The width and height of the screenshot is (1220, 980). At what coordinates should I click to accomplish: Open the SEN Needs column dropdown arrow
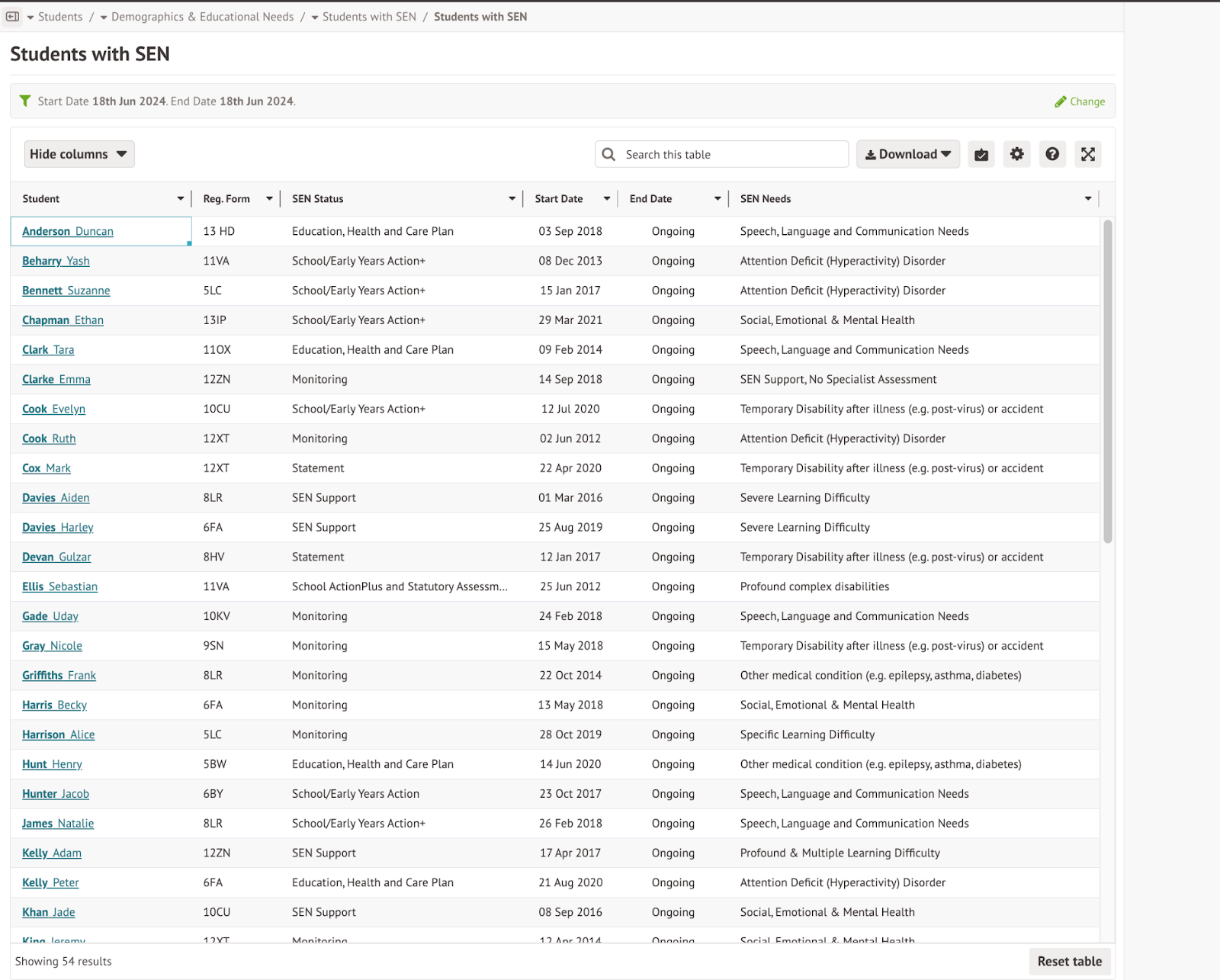coord(1088,199)
